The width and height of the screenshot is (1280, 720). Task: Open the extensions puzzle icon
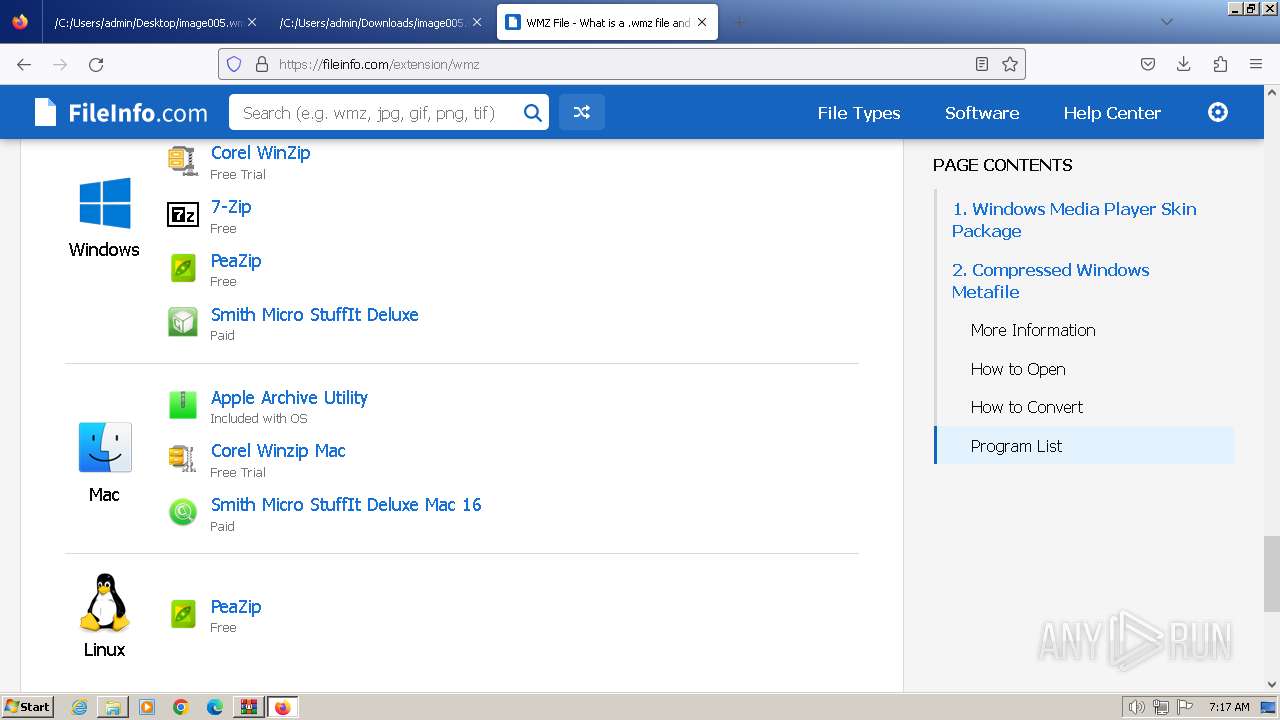(x=1220, y=64)
